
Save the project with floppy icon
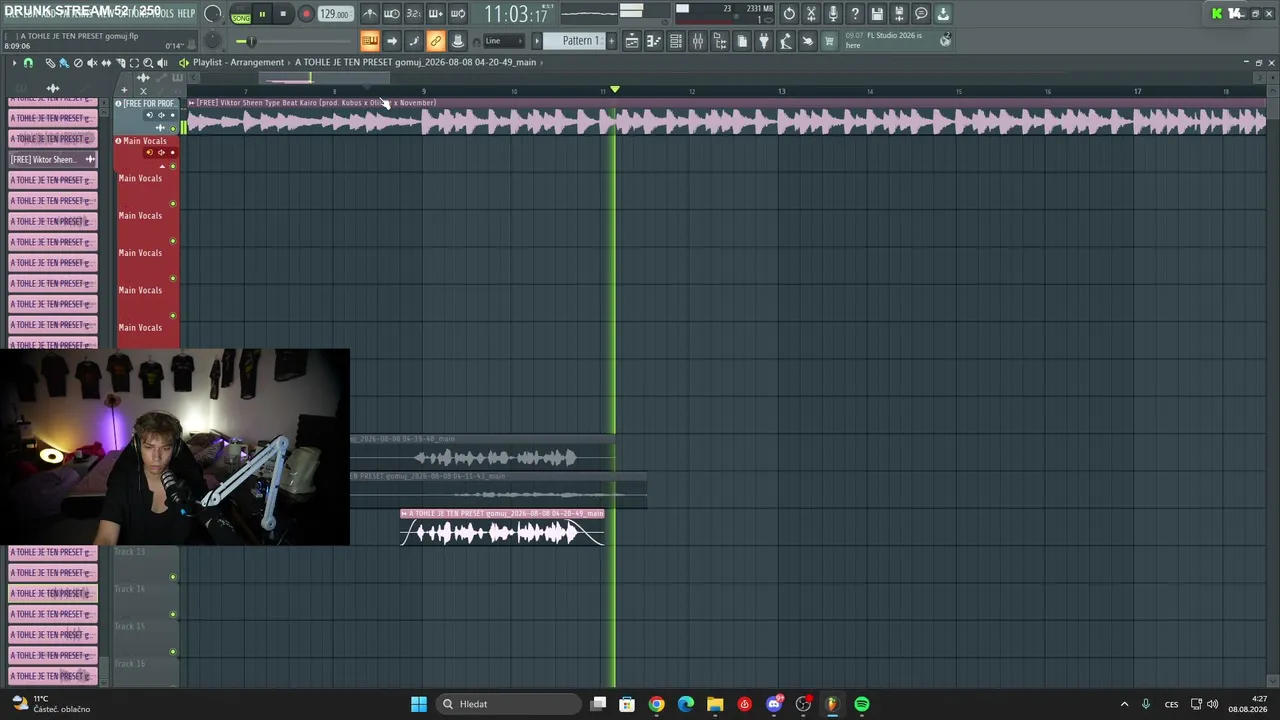pos(877,14)
